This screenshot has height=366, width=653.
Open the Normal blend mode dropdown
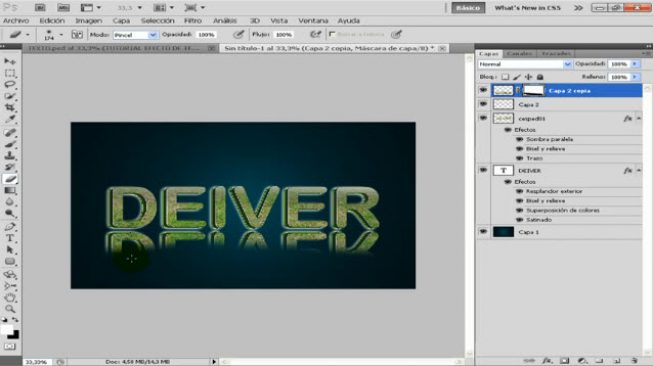coord(525,64)
